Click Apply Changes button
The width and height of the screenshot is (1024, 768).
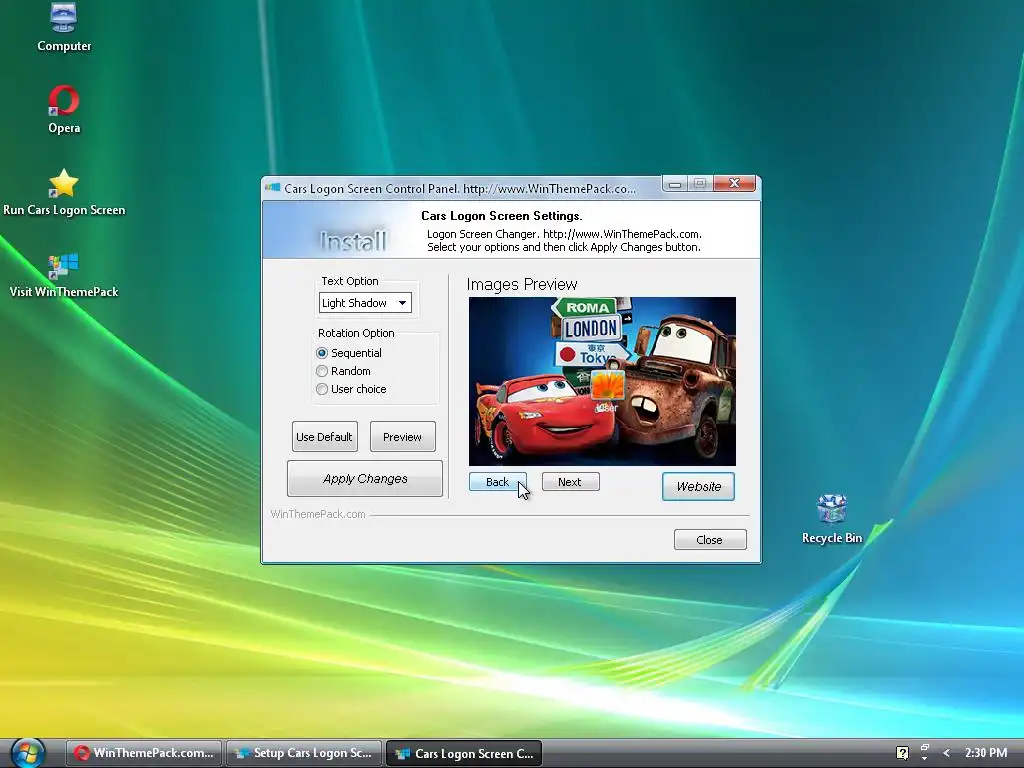pos(365,479)
